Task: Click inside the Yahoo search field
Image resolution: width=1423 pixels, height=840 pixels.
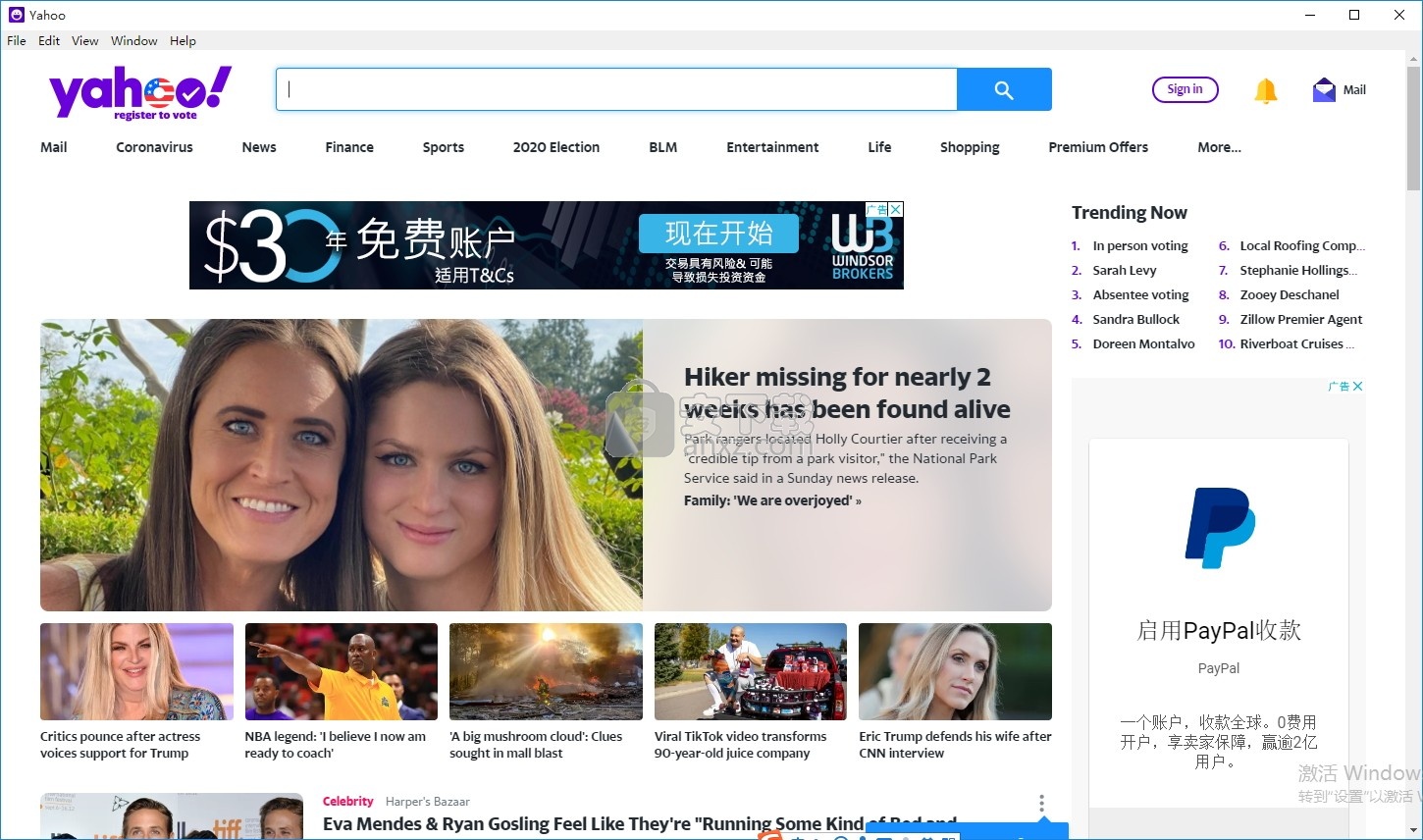Action: (616, 89)
